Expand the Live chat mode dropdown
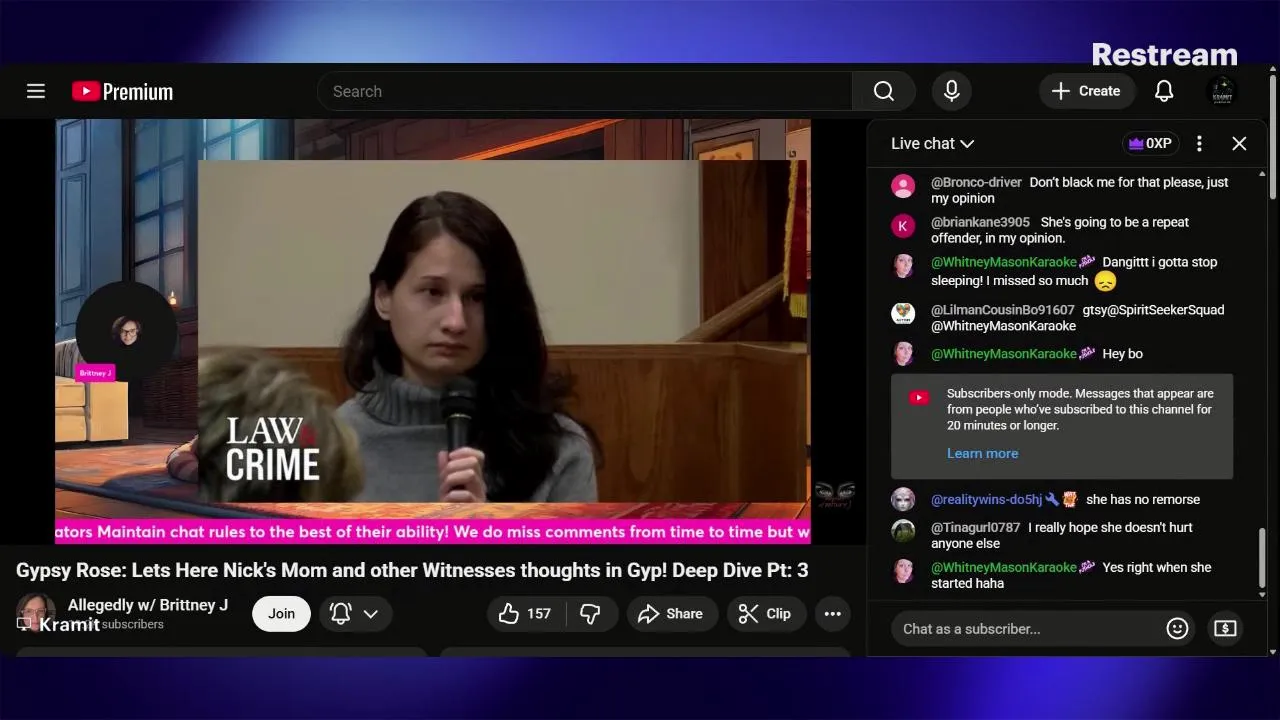This screenshot has height=720, width=1280. 932,143
